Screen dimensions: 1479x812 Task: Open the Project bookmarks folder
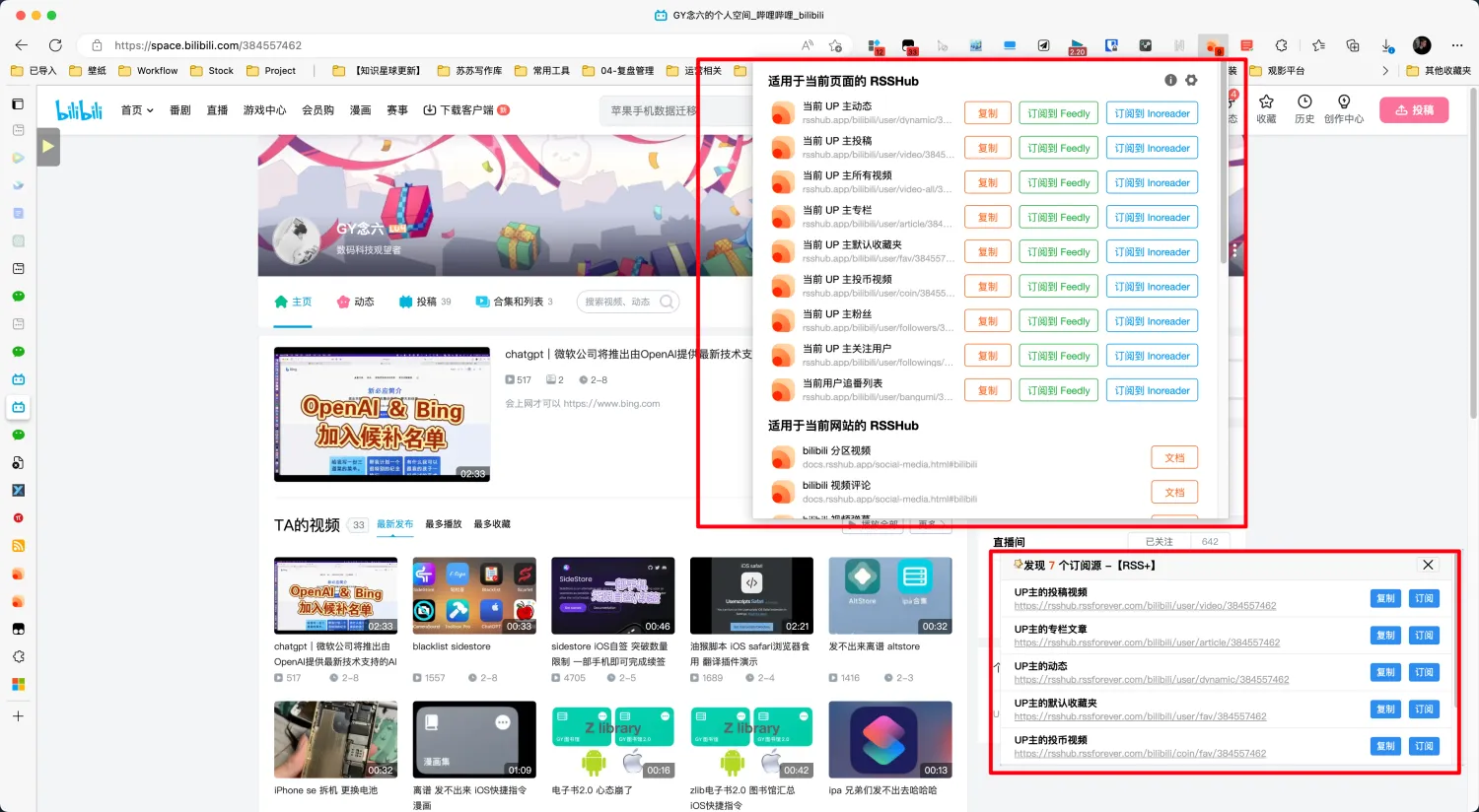(271, 71)
